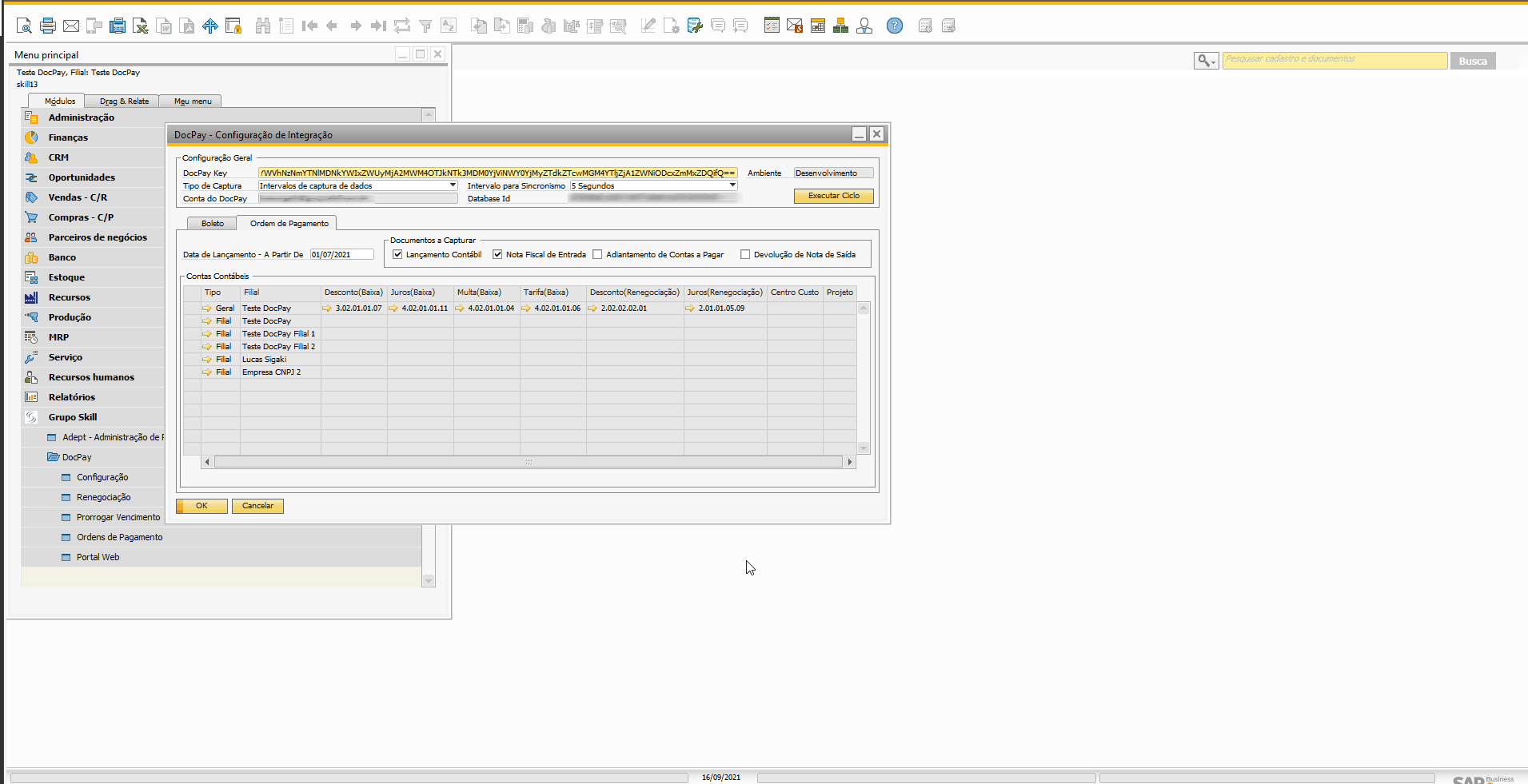
Task: Open the Meu menu tab
Action: click(193, 101)
